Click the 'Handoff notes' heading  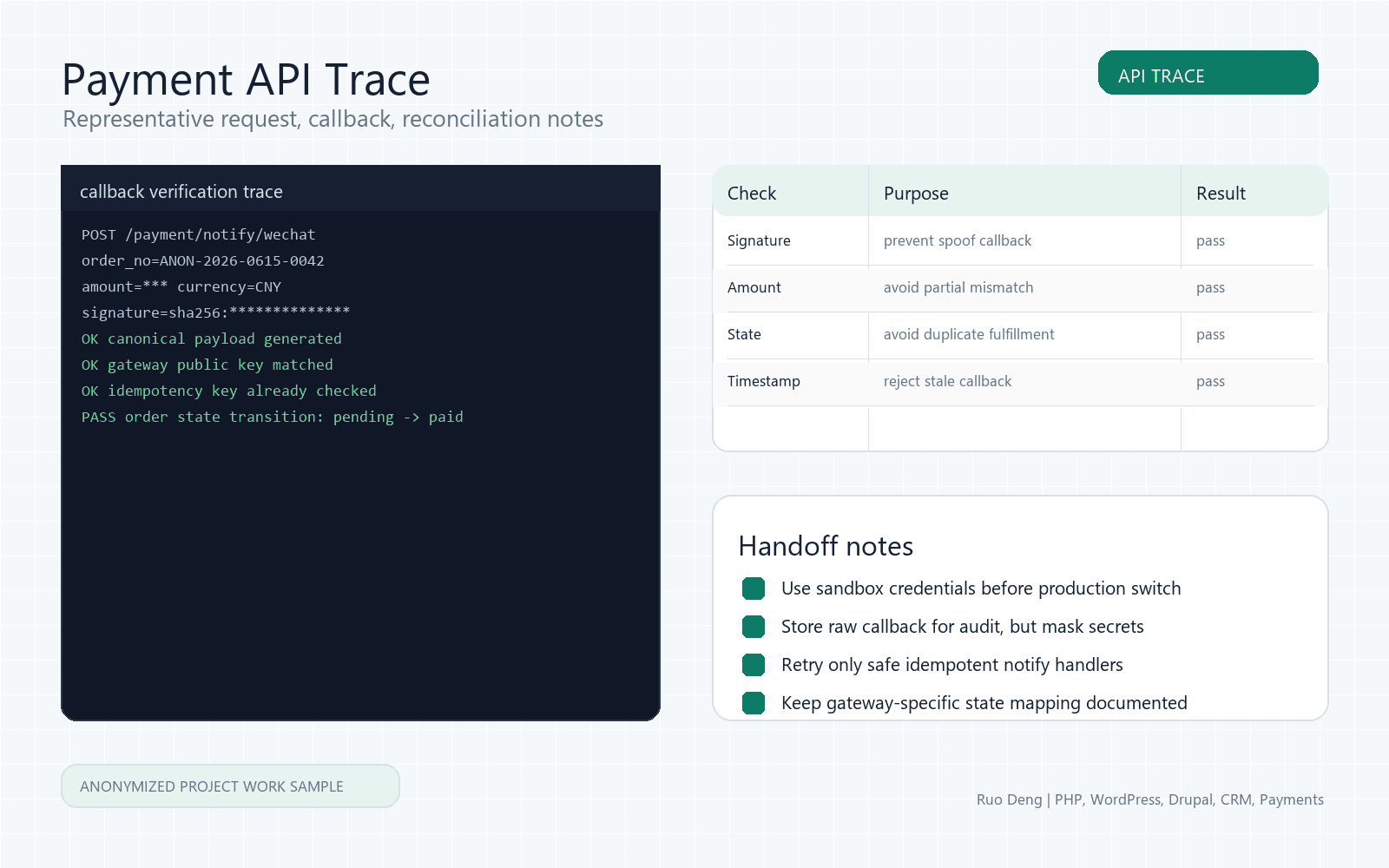[826, 546]
